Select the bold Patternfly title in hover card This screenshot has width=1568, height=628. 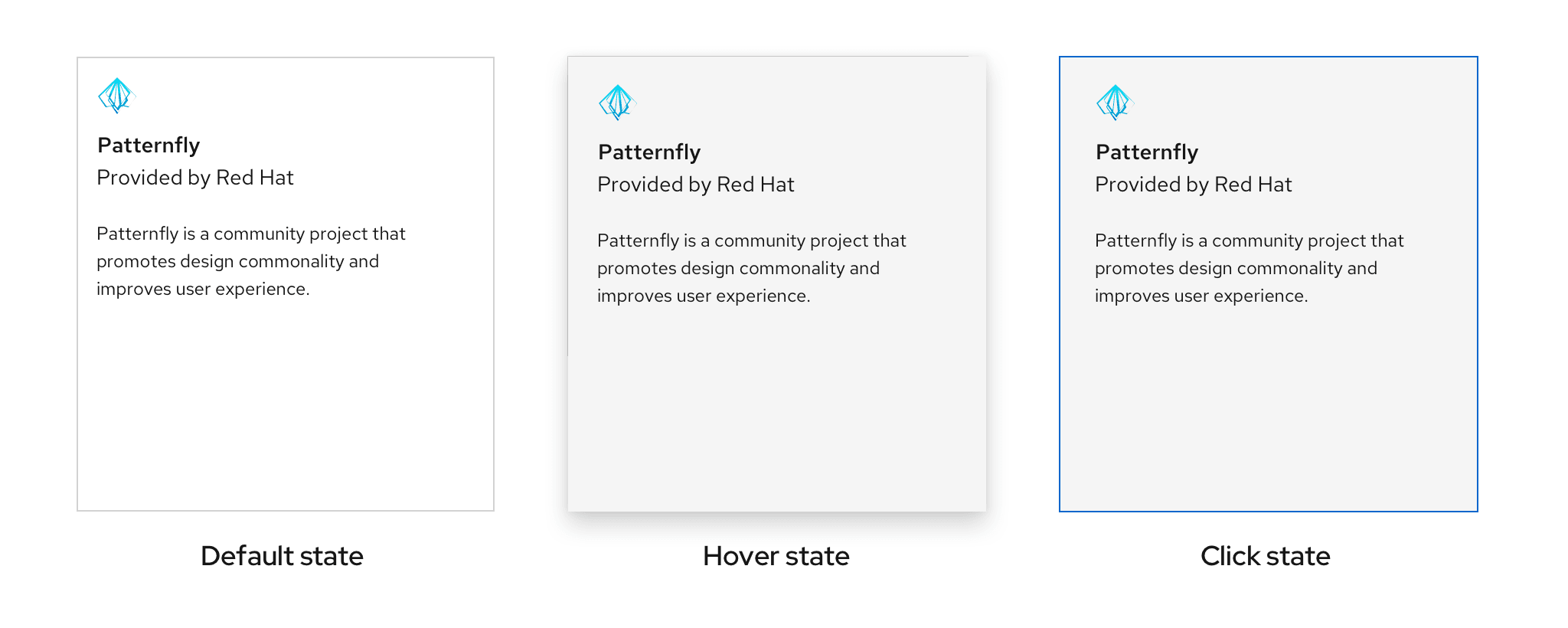(649, 152)
